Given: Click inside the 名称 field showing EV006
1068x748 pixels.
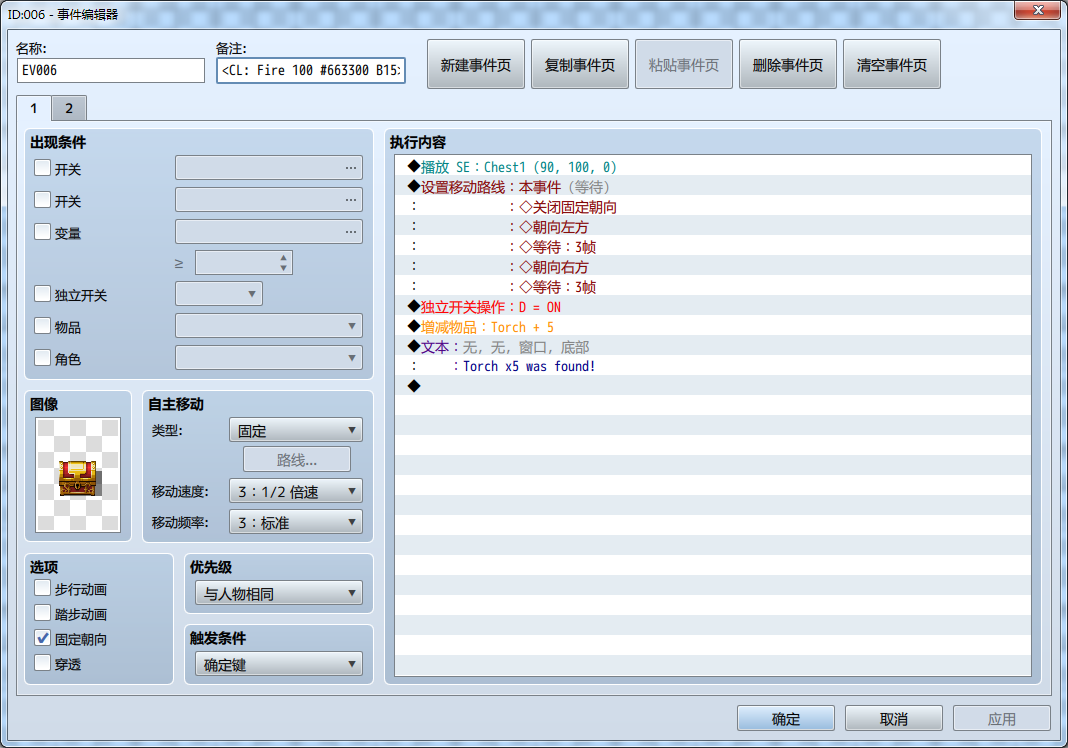Looking at the screenshot, I should click(x=110, y=70).
